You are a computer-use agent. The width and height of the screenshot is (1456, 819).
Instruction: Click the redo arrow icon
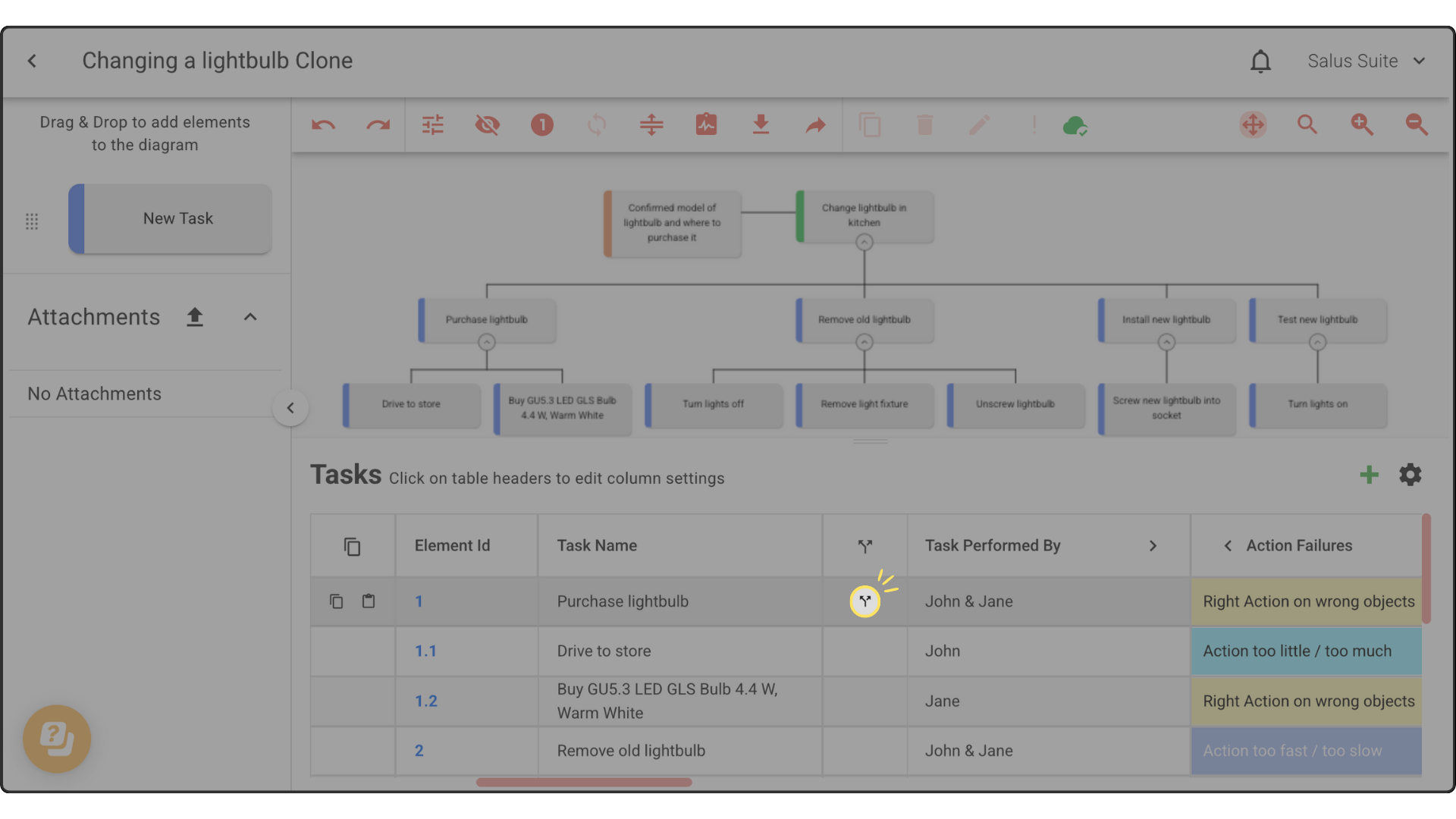378,125
